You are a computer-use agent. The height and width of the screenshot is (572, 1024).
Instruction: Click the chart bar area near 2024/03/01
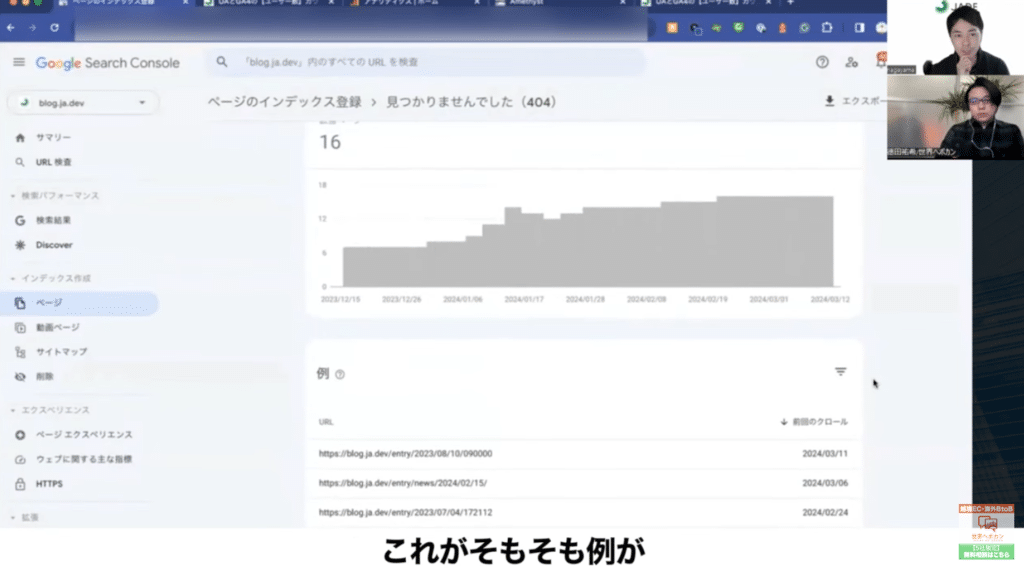[769, 242]
